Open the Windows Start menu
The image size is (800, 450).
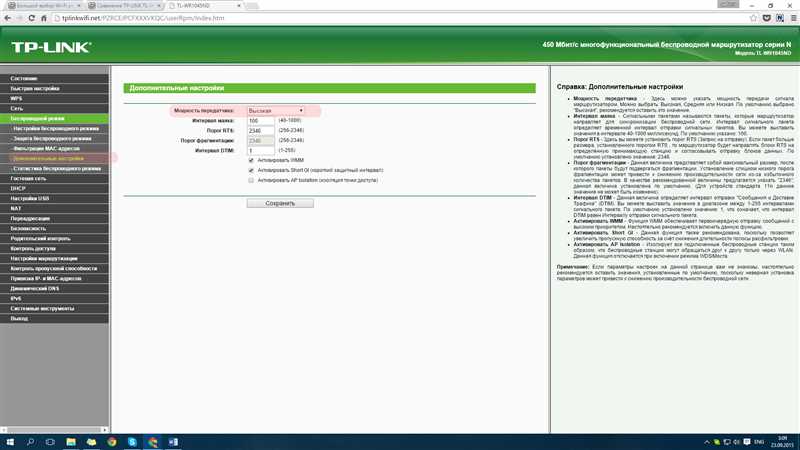point(10,442)
